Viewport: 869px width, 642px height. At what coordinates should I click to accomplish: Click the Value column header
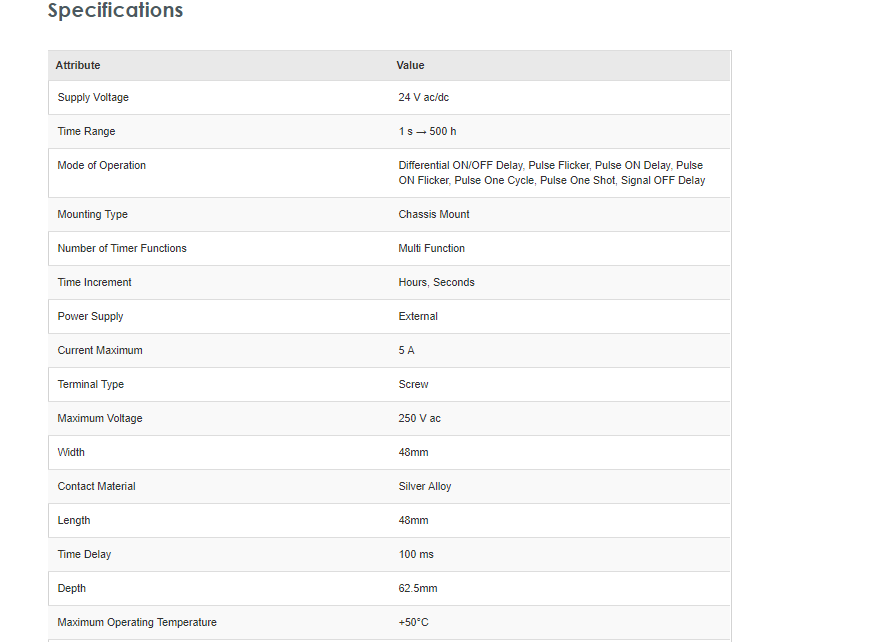coord(410,65)
